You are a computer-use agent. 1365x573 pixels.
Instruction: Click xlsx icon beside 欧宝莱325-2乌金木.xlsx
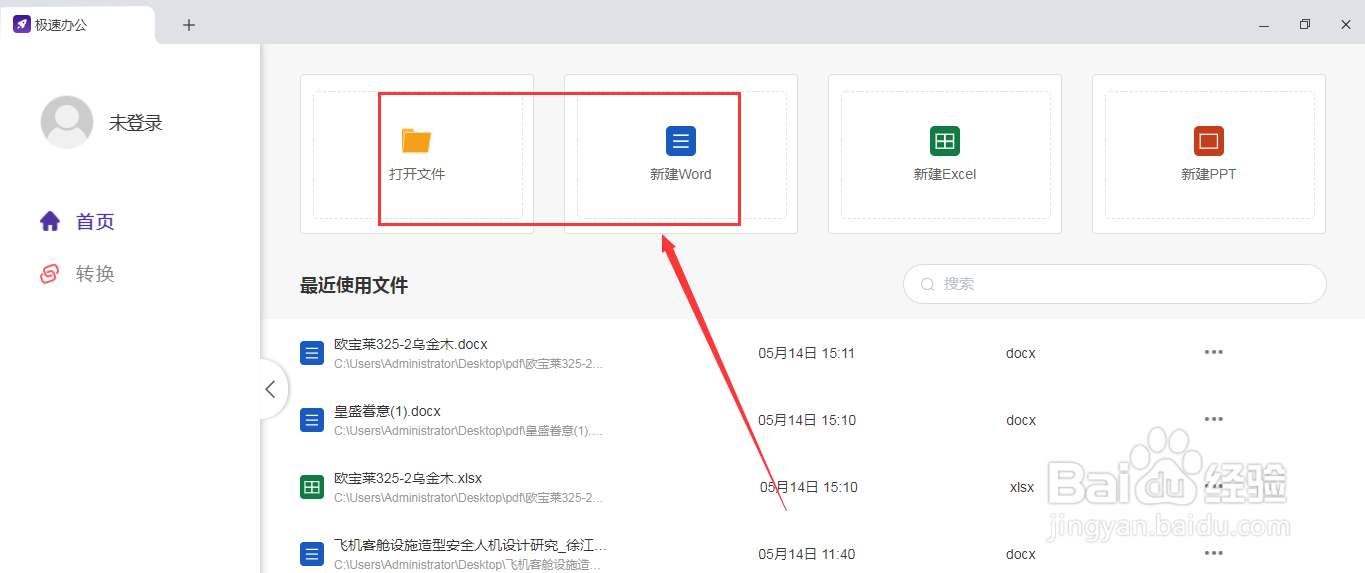pos(312,487)
